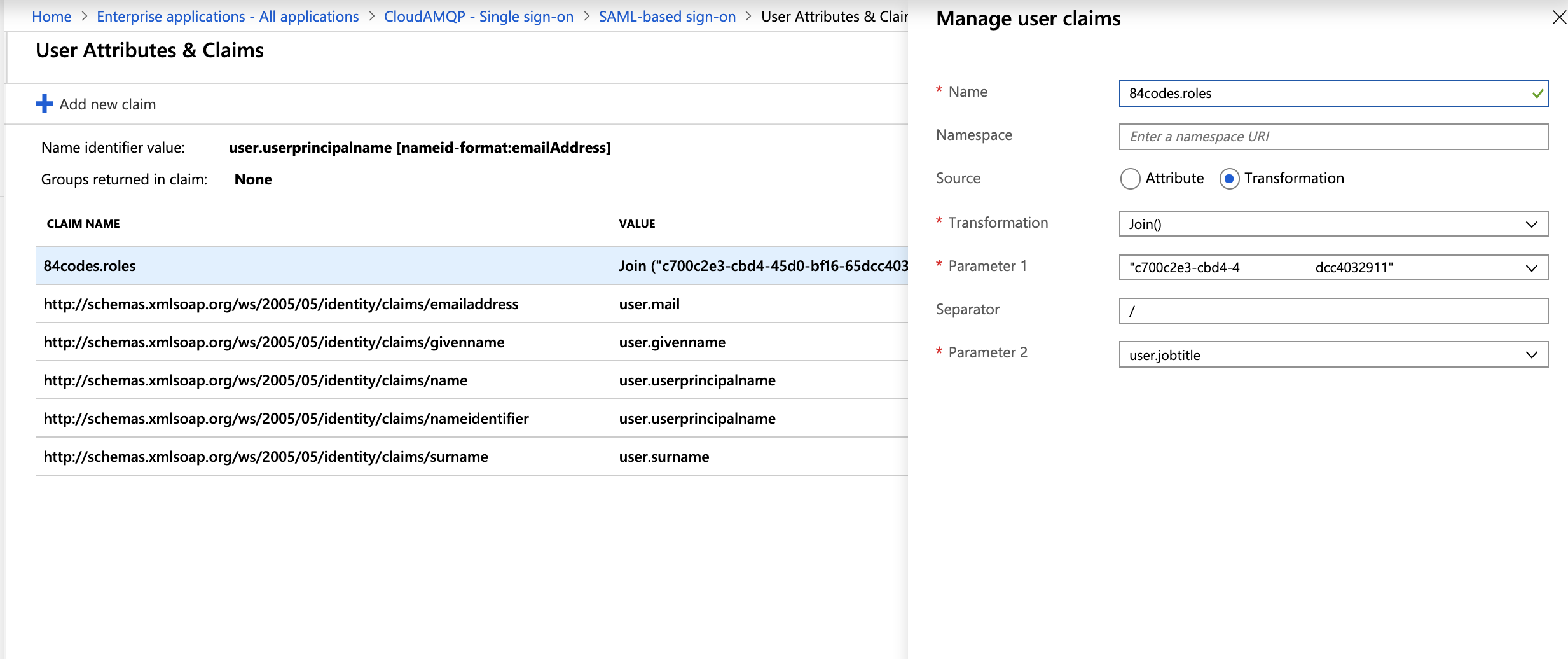Click the Groups returned in claim None value
1568x659 pixels.
[x=253, y=179]
